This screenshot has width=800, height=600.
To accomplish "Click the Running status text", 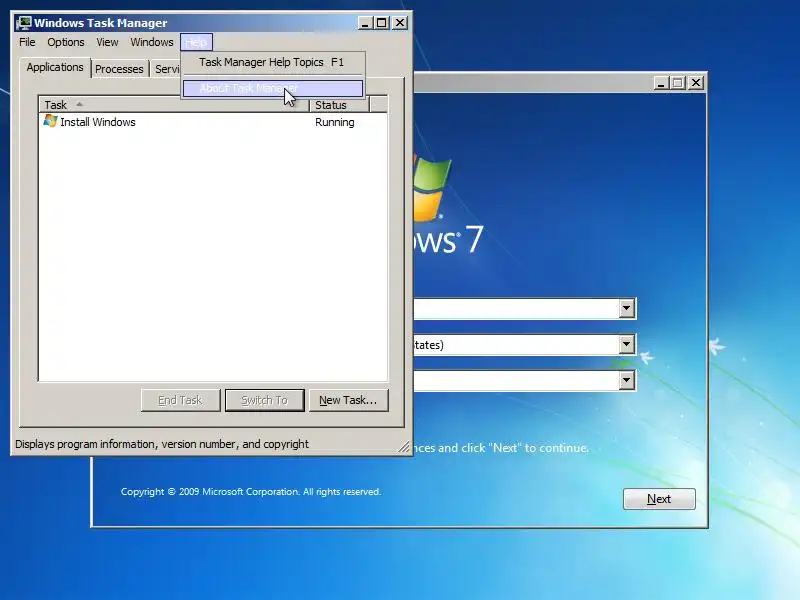I will (335, 122).
